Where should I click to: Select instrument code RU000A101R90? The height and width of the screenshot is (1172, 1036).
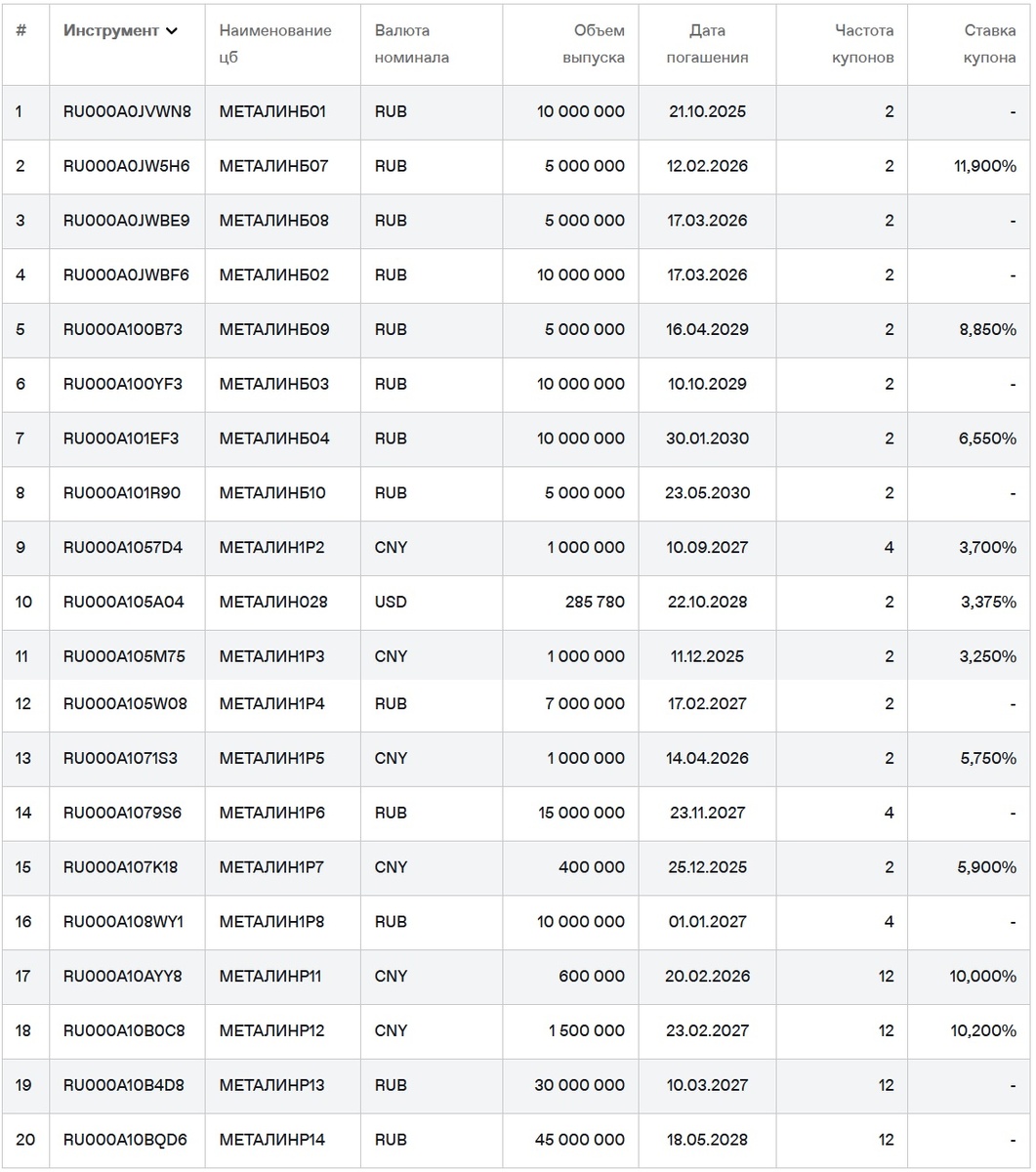[x=121, y=495]
